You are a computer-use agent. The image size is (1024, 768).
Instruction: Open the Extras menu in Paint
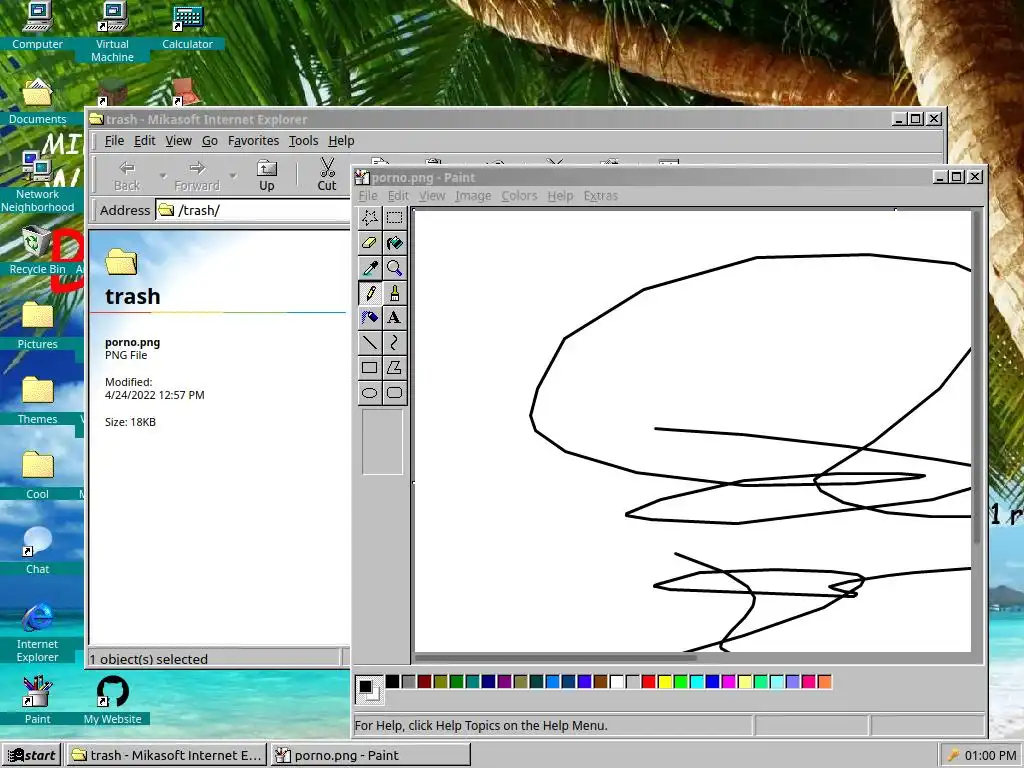click(600, 196)
